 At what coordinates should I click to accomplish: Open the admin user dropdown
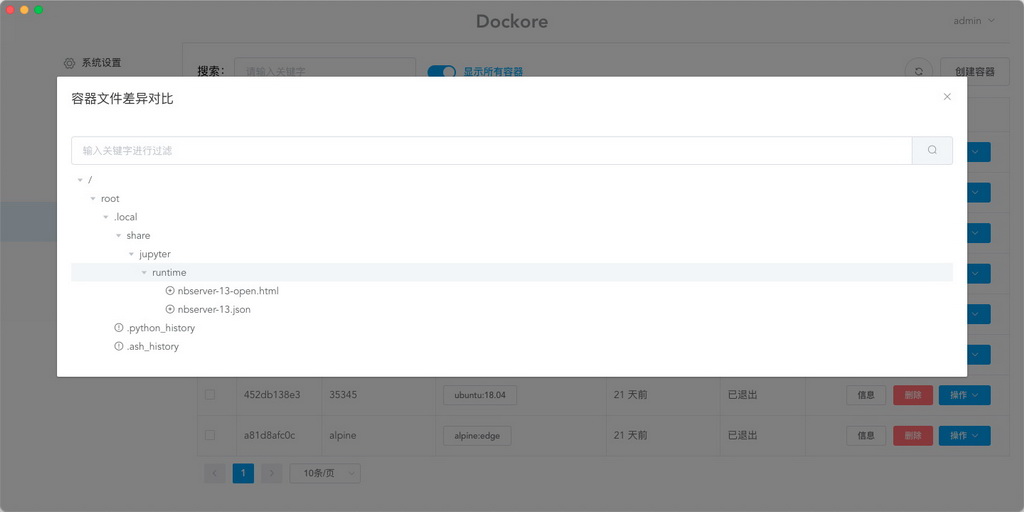pyautogui.click(x=974, y=20)
